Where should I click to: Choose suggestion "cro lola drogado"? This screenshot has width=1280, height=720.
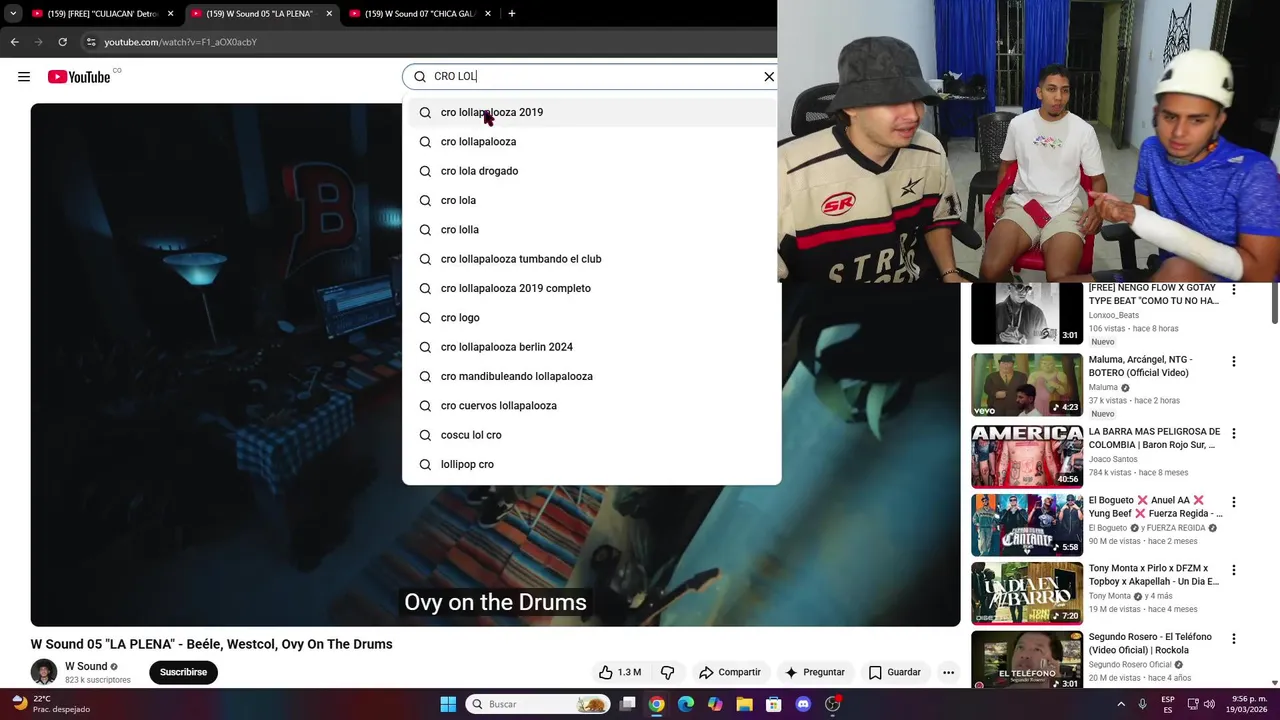click(591, 171)
